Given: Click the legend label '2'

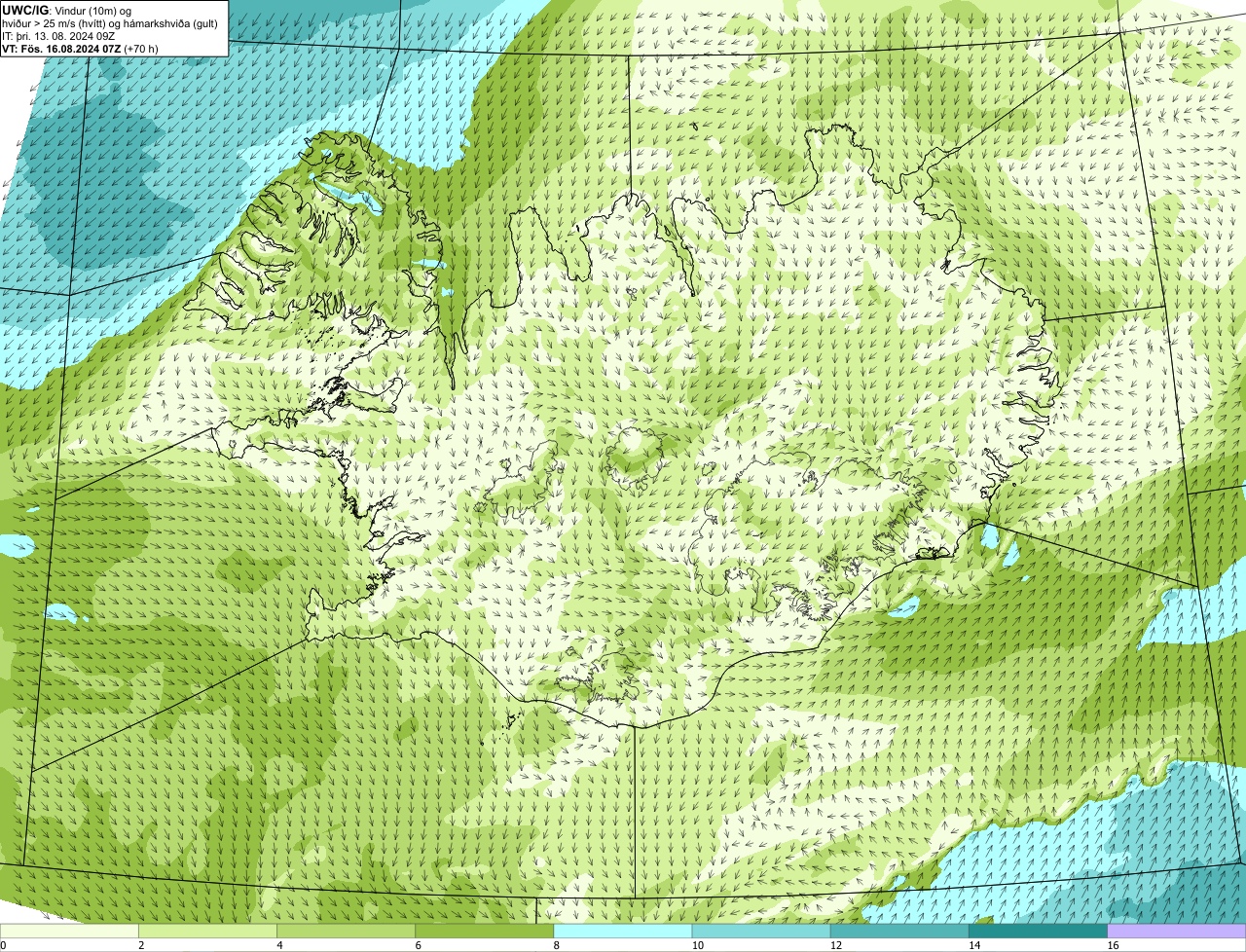Looking at the screenshot, I should pyautogui.click(x=141, y=945).
